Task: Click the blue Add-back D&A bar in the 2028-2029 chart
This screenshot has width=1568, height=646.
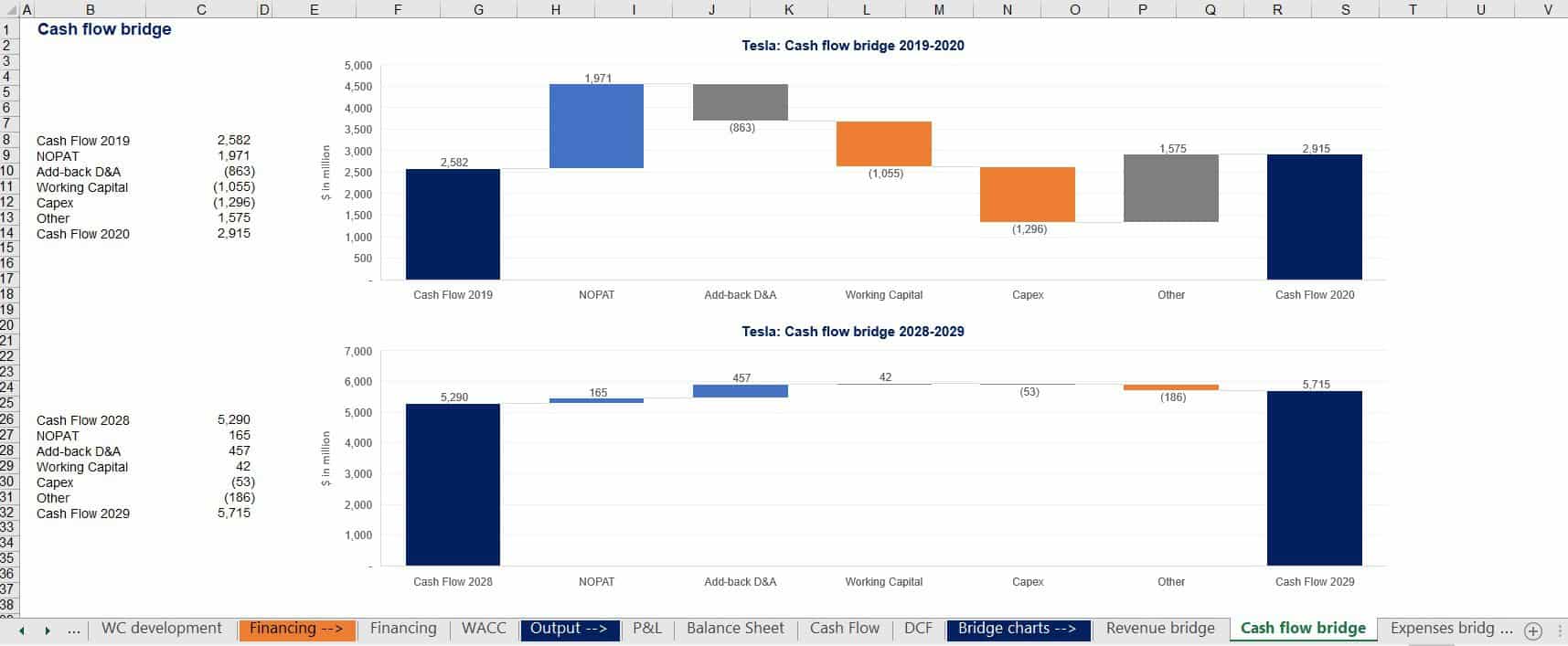Action: 741,391
